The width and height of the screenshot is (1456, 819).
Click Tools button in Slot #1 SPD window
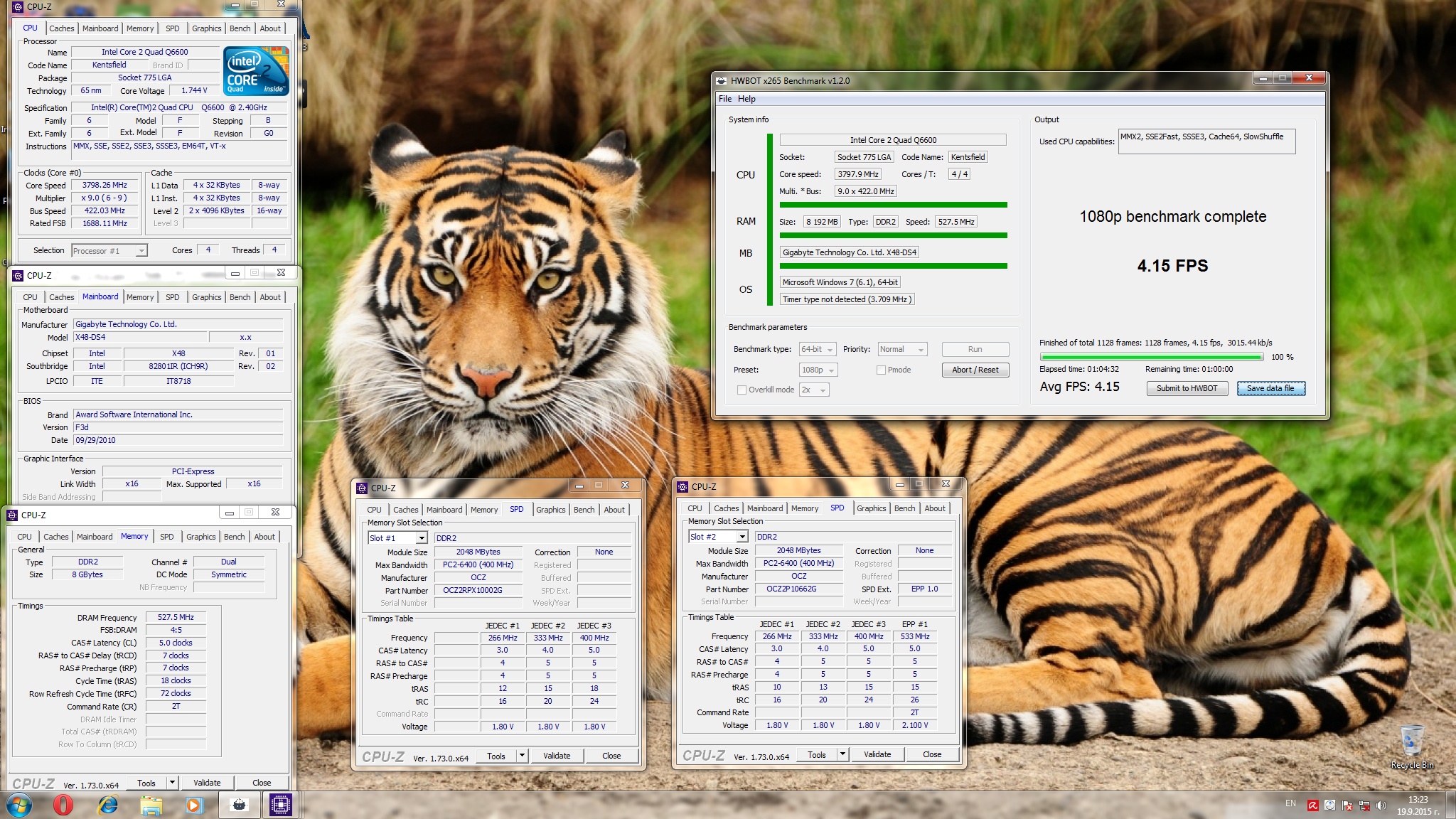(496, 756)
